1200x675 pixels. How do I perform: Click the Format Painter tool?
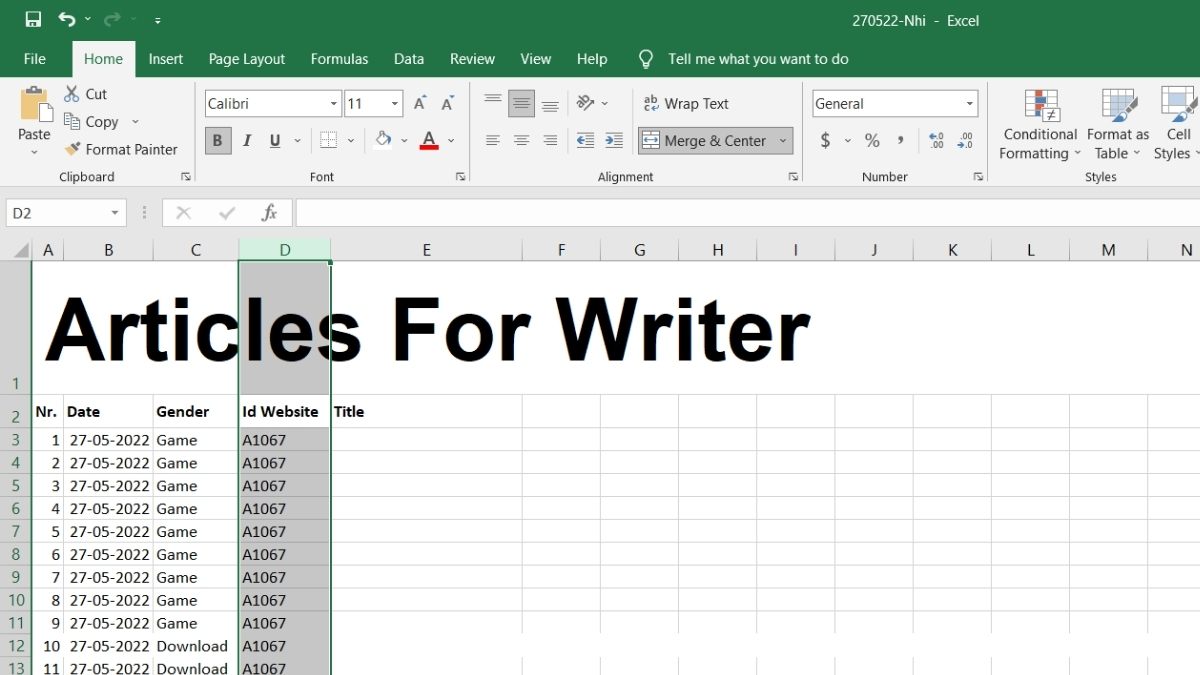click(120, 149)
